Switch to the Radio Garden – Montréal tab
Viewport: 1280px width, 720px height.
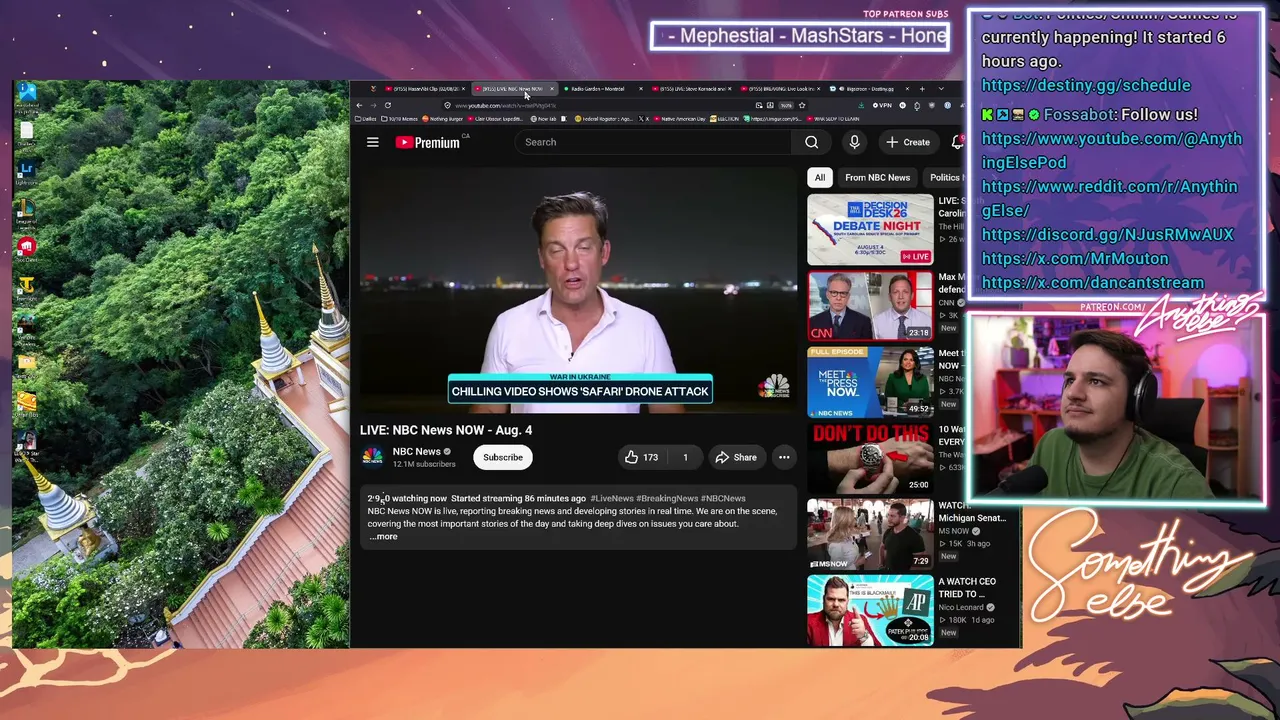tap(603, 89)
